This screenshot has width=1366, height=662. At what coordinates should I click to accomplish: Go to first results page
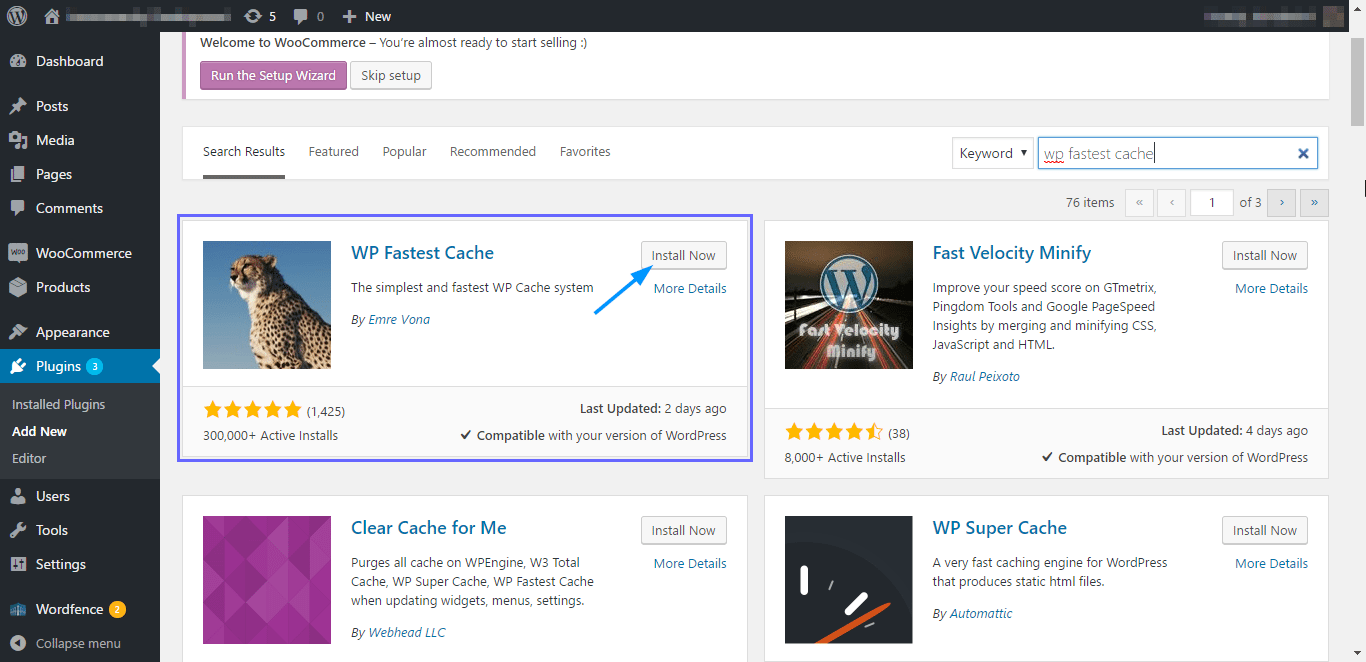(x=1139, y=202)
